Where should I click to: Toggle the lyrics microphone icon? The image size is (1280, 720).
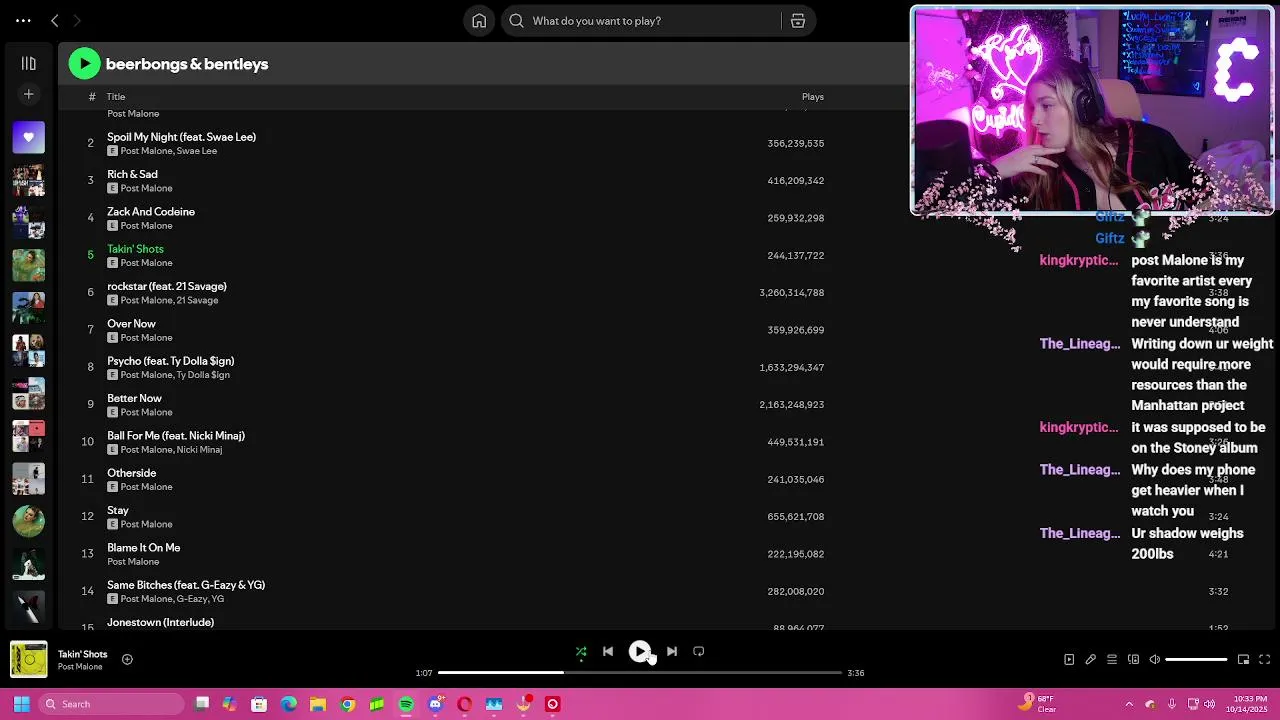tap(1090, 659)
